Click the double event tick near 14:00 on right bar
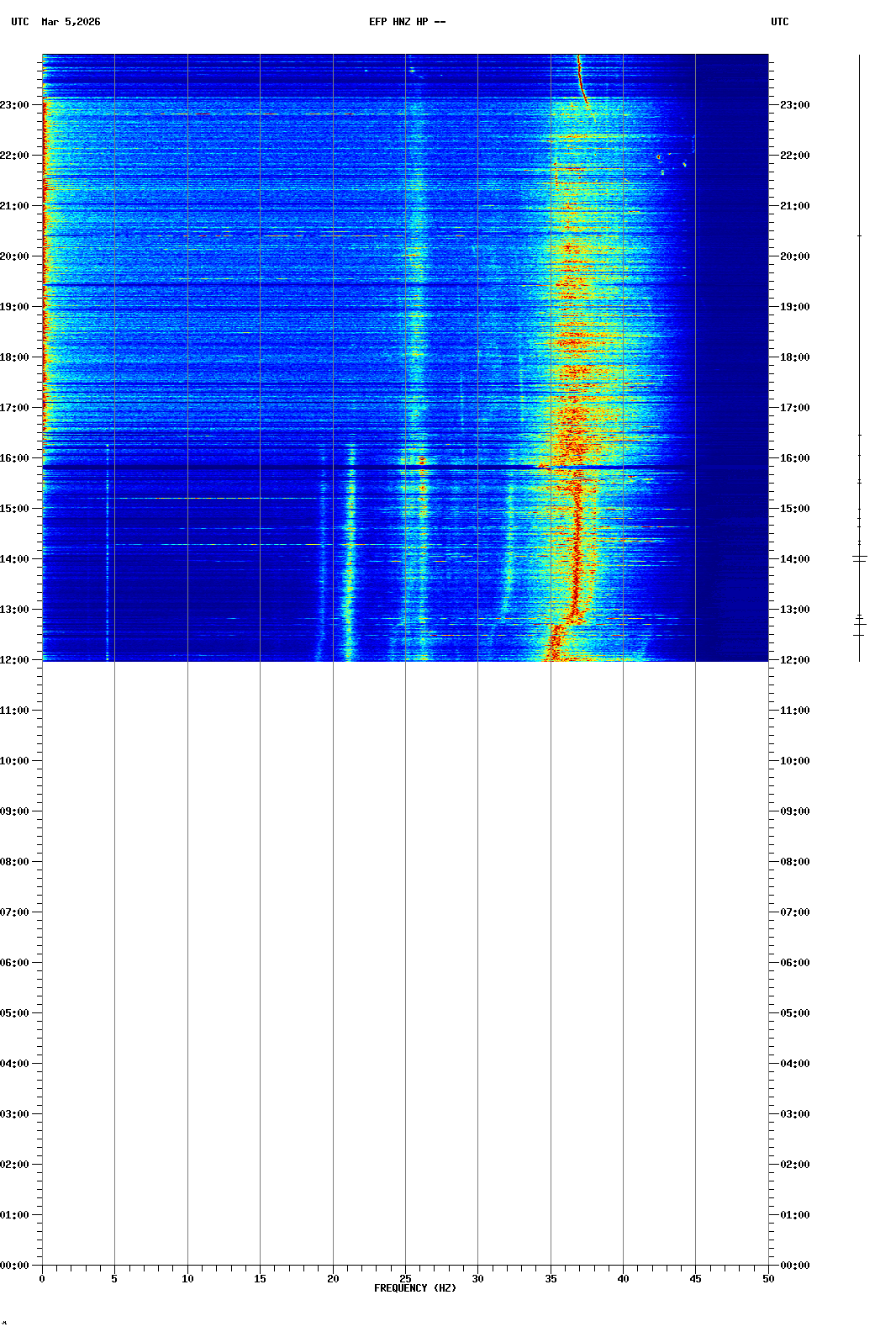 point(859,558)
